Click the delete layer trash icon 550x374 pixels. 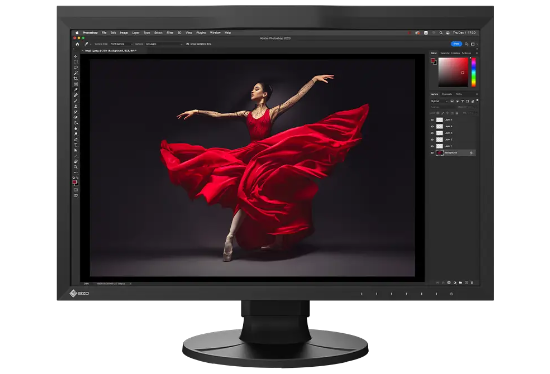[x=472, y=282]
